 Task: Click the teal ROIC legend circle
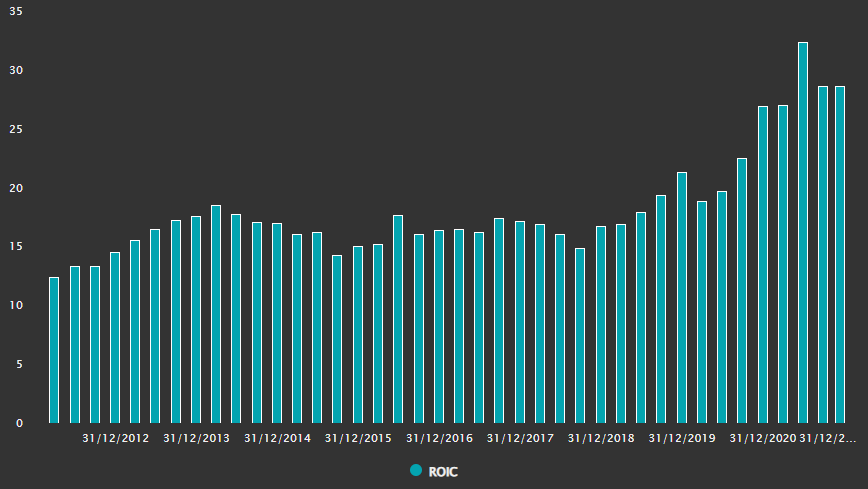pyautogui.click(x=416, y=471)
